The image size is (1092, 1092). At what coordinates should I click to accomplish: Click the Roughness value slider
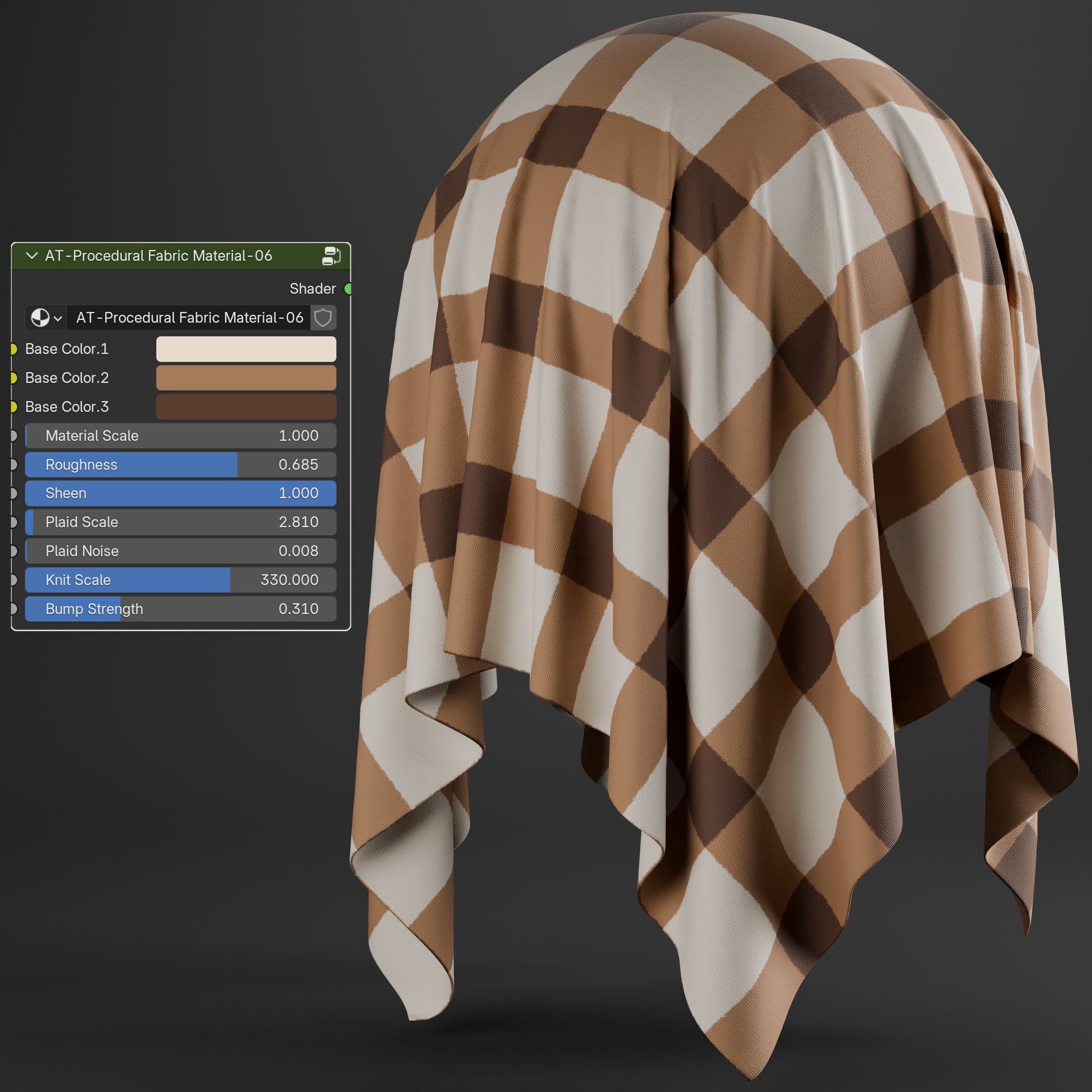[180, 464]
